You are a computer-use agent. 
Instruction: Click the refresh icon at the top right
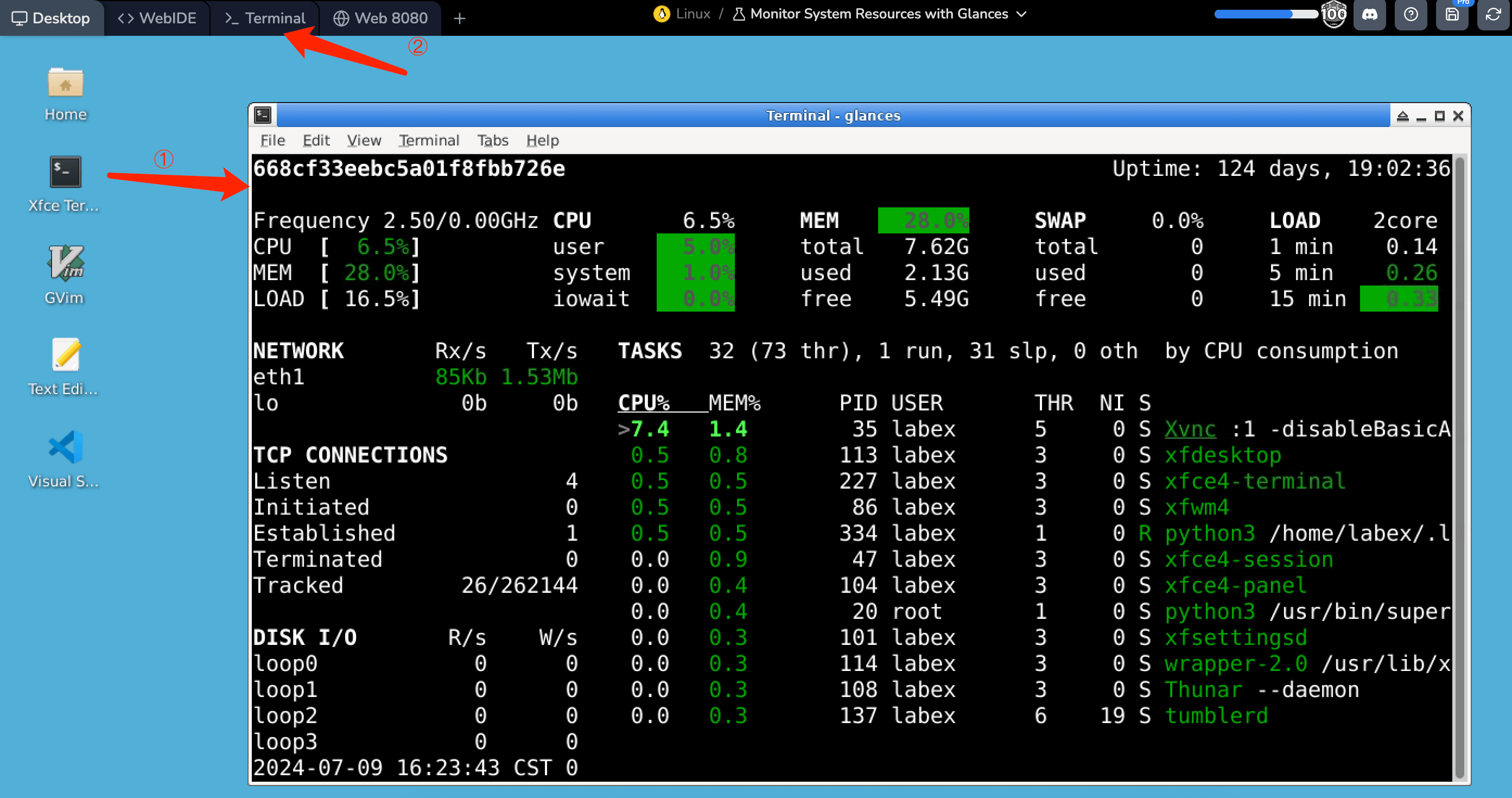(x=1492, y=15)
